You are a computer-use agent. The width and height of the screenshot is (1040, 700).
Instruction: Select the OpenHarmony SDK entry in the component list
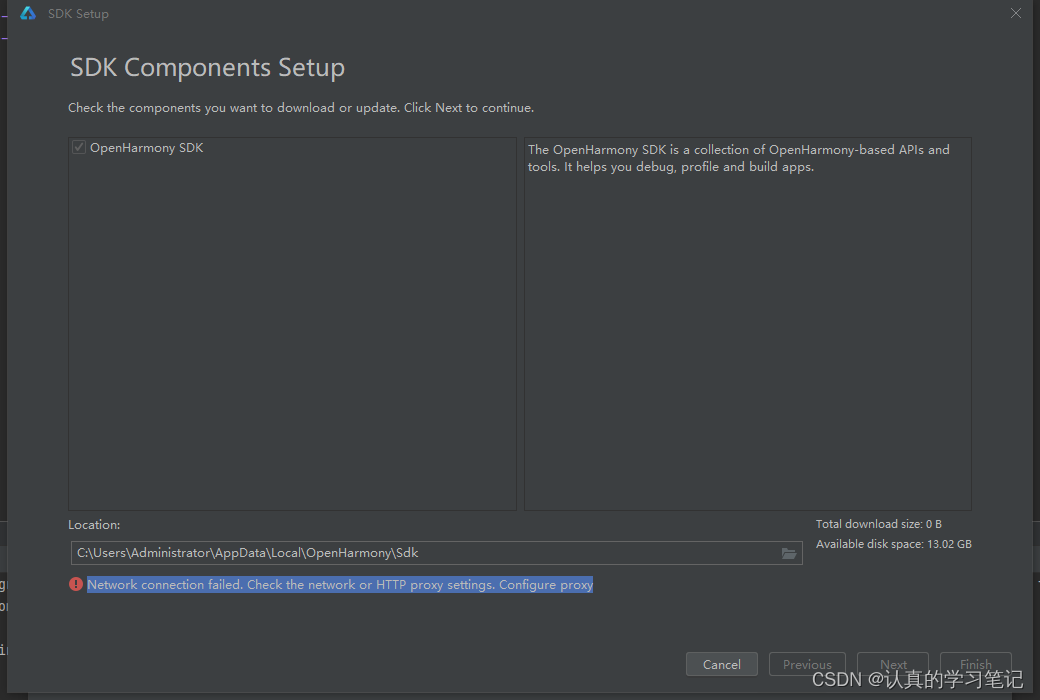pos(146,146)
